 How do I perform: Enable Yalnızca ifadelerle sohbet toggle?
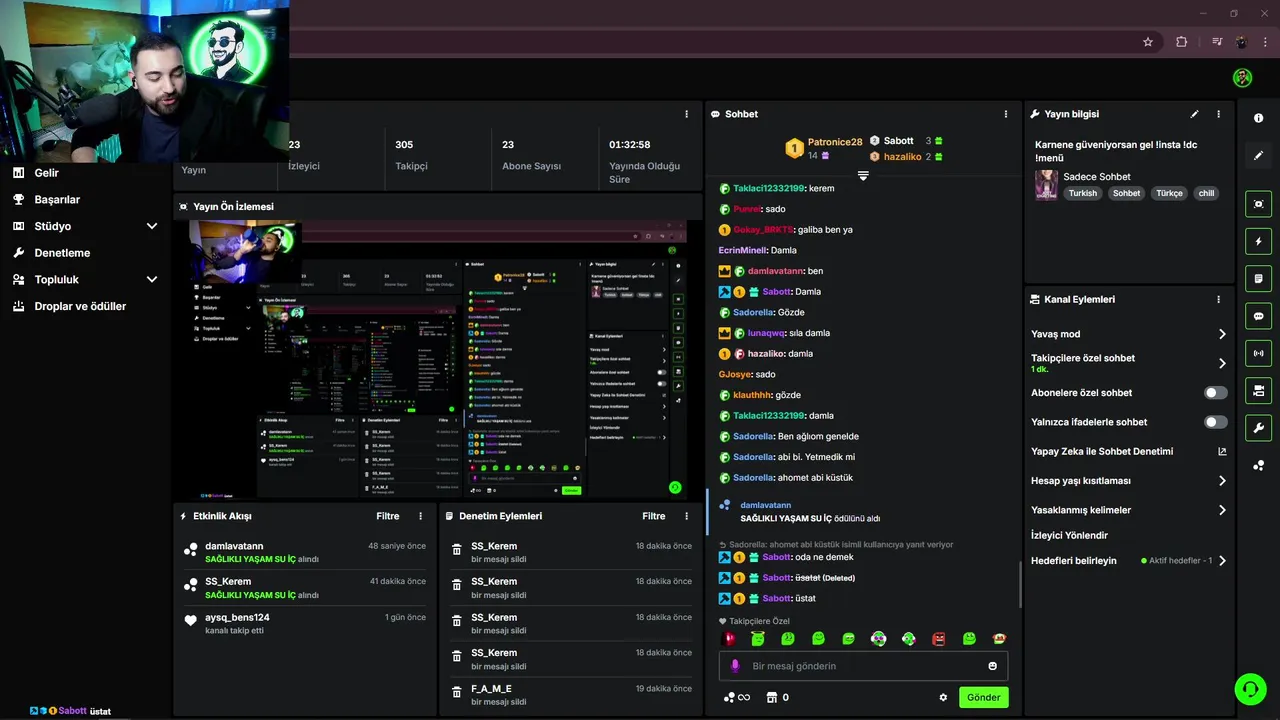point(1216,422)
